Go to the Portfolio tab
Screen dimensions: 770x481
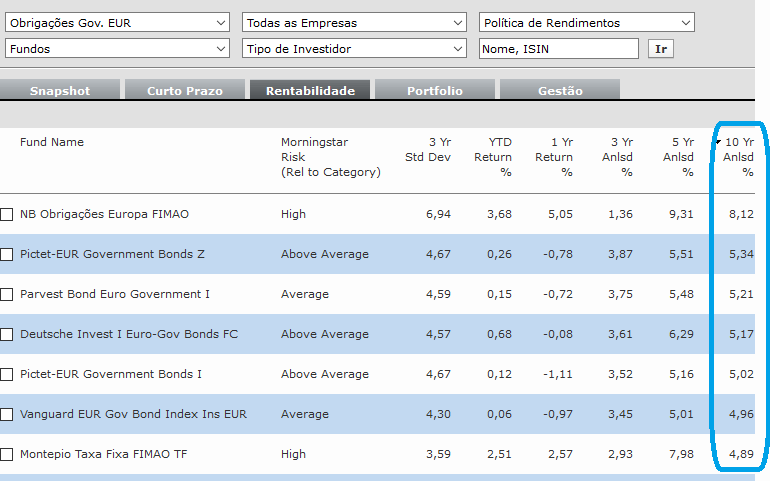pyautogui.click(x=435, y=91)
